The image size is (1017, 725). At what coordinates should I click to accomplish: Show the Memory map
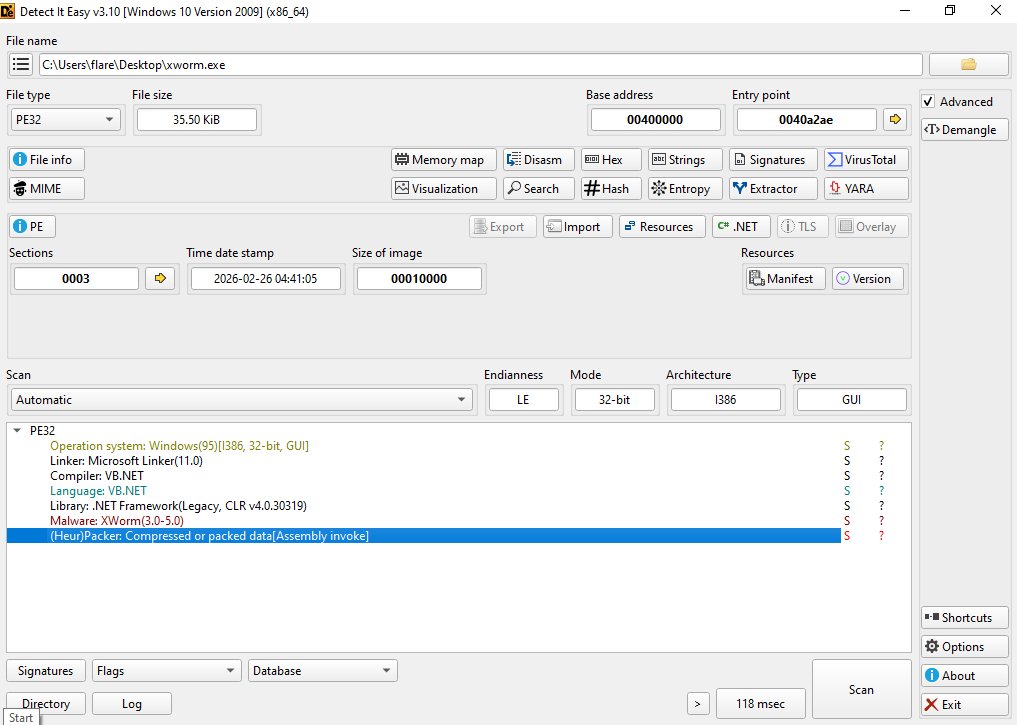click(440, 160)
